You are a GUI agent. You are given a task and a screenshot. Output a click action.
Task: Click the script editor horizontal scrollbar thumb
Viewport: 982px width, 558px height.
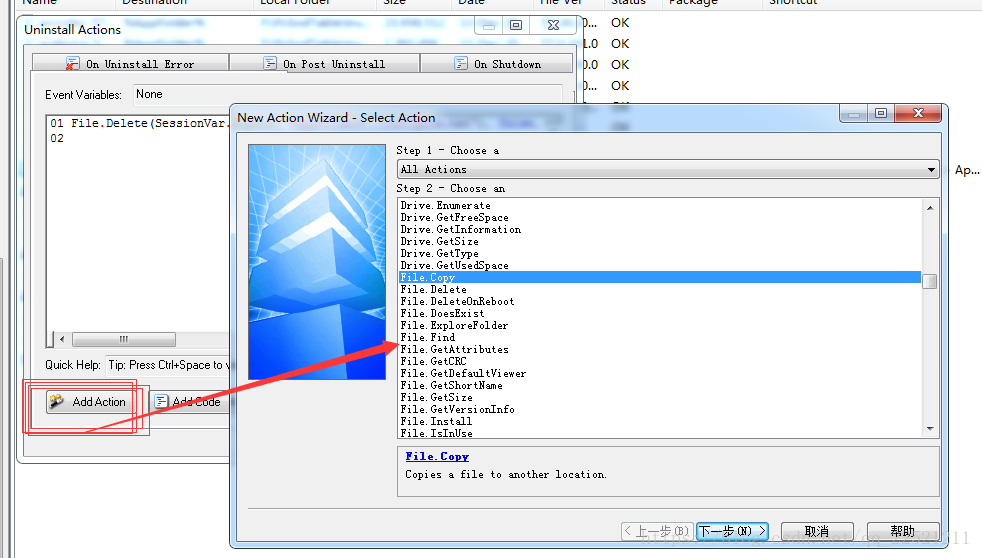click(123, 339)
